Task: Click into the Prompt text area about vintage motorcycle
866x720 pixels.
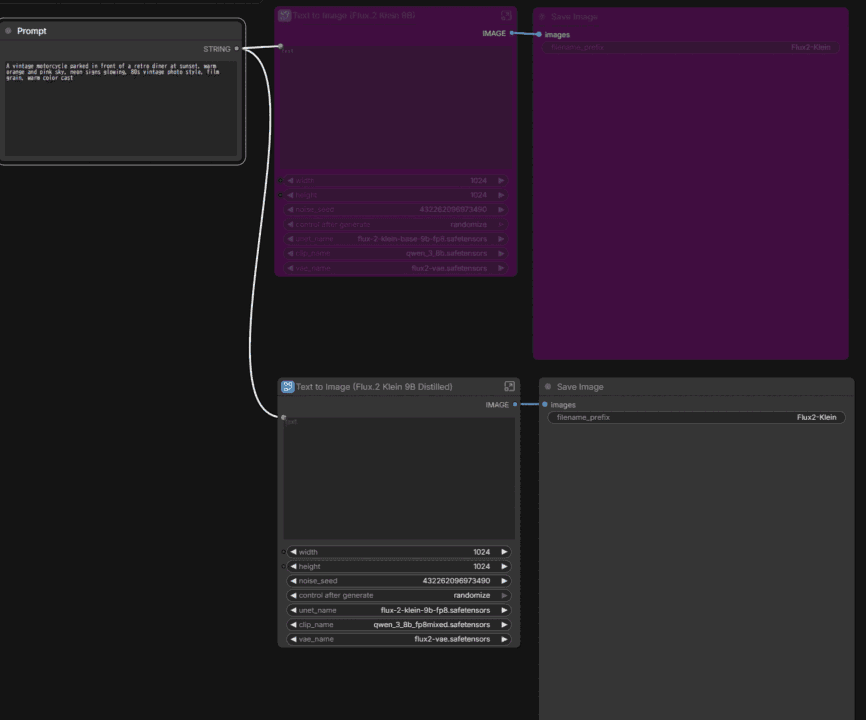Action: [121, 108]
